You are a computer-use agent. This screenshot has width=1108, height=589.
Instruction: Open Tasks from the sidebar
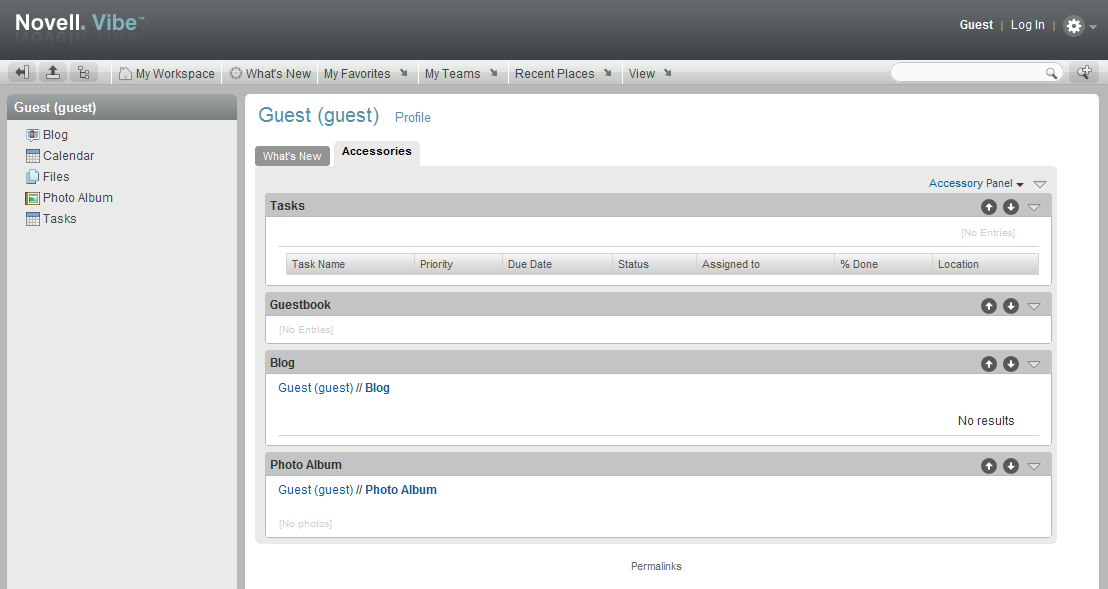[x=58, y=218]
